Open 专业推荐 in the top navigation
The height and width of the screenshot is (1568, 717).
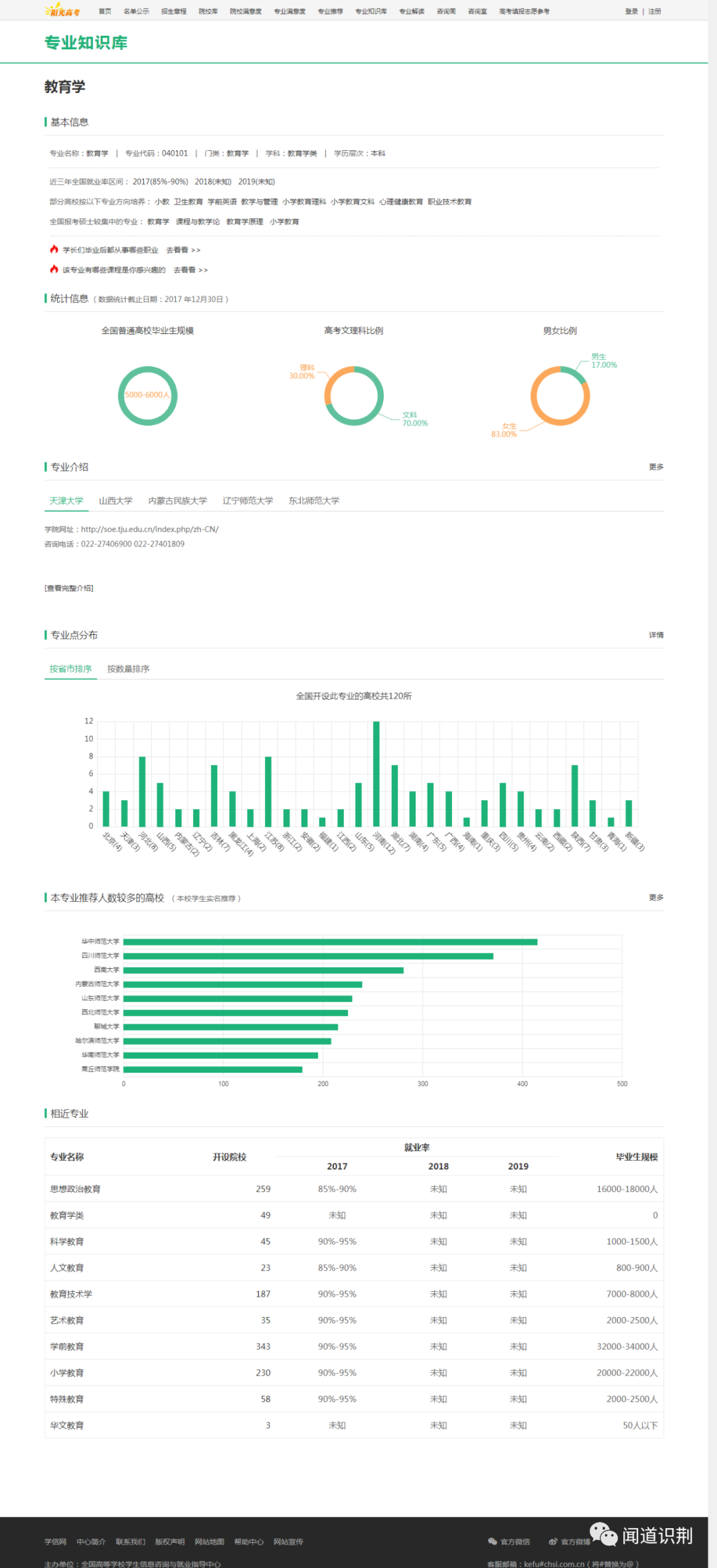331,11
